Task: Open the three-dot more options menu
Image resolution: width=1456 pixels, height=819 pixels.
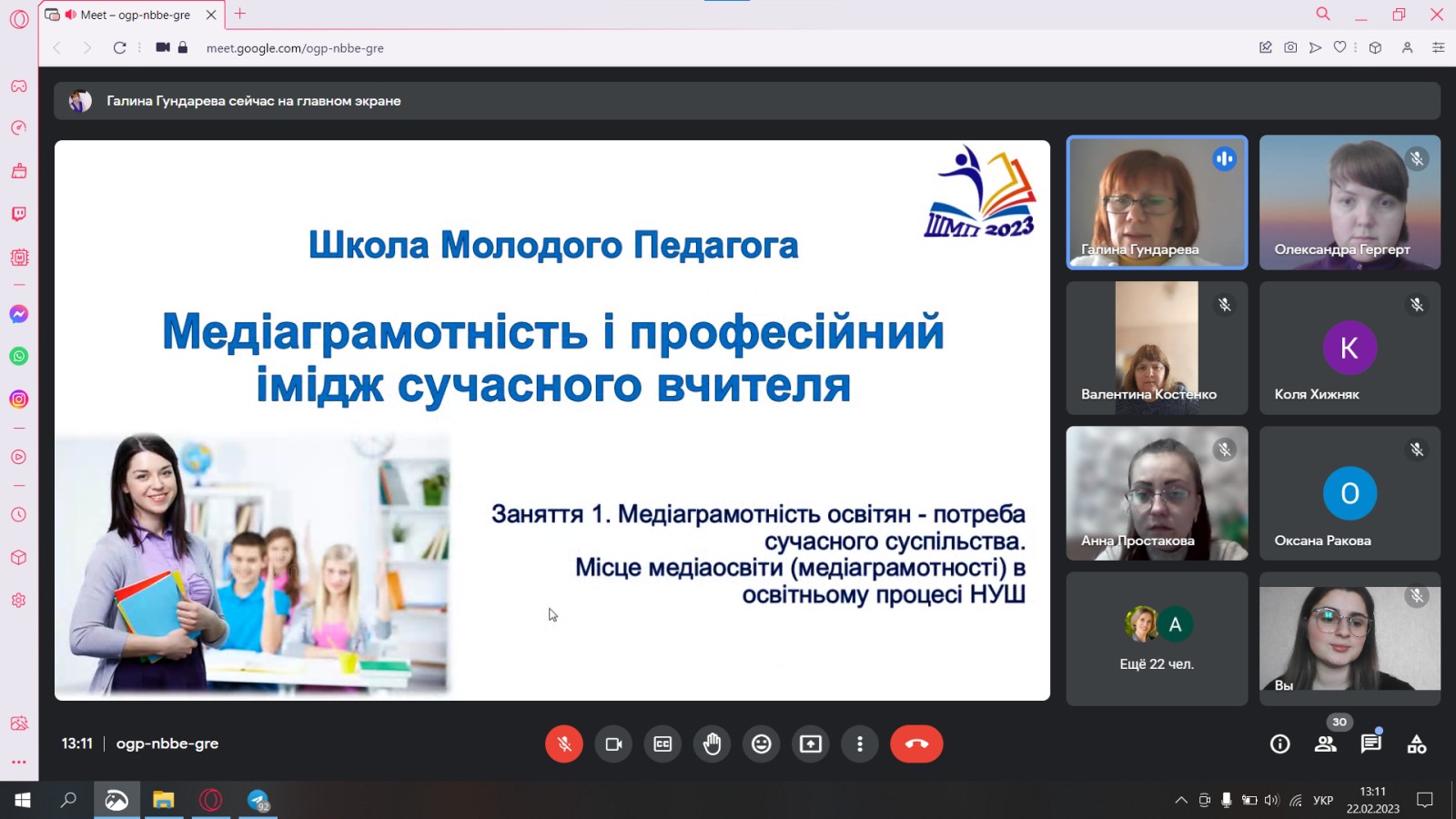Action: click(860, 743)
